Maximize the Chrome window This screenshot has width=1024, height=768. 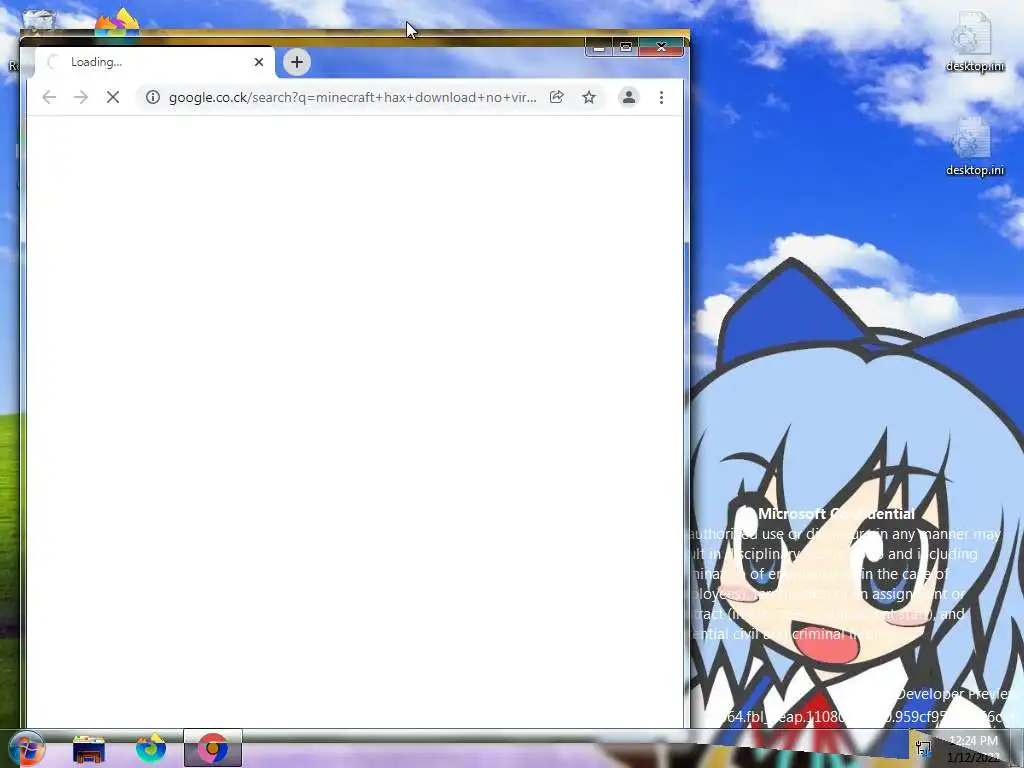626,47
